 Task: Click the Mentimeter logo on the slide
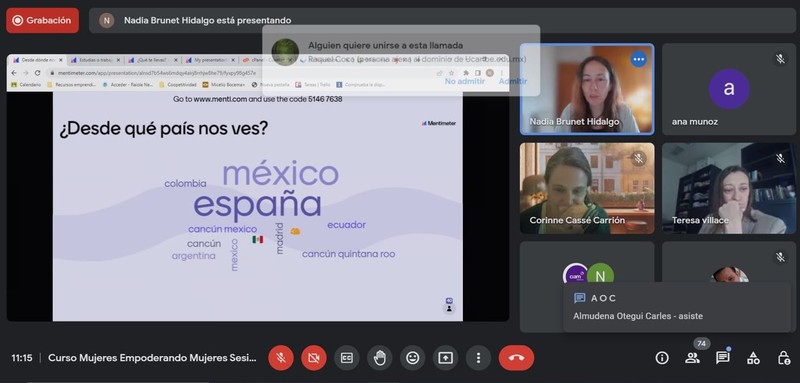click(x=439, y=123)
